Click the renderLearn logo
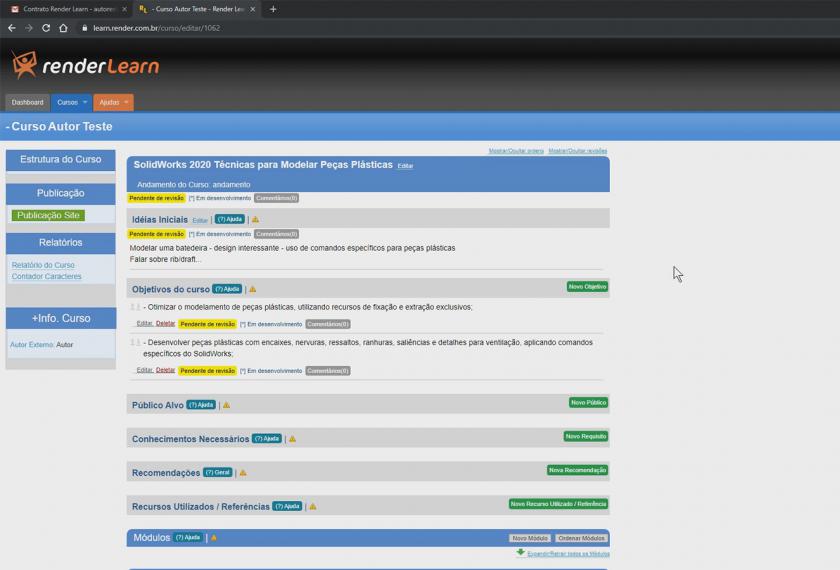The width and height of the screenshot is (840, 570). pyautogui.click(x=85, y=66)
